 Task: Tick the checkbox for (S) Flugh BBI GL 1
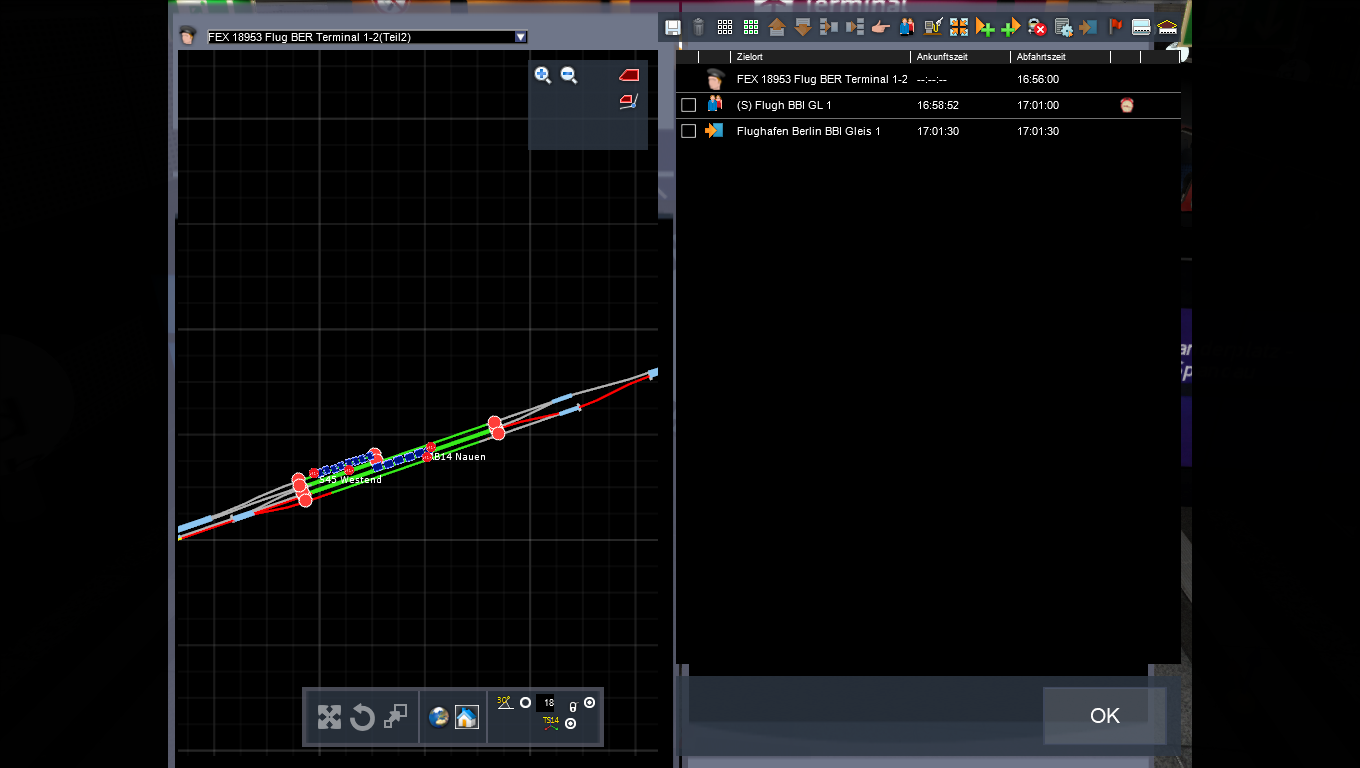(688, 105)
